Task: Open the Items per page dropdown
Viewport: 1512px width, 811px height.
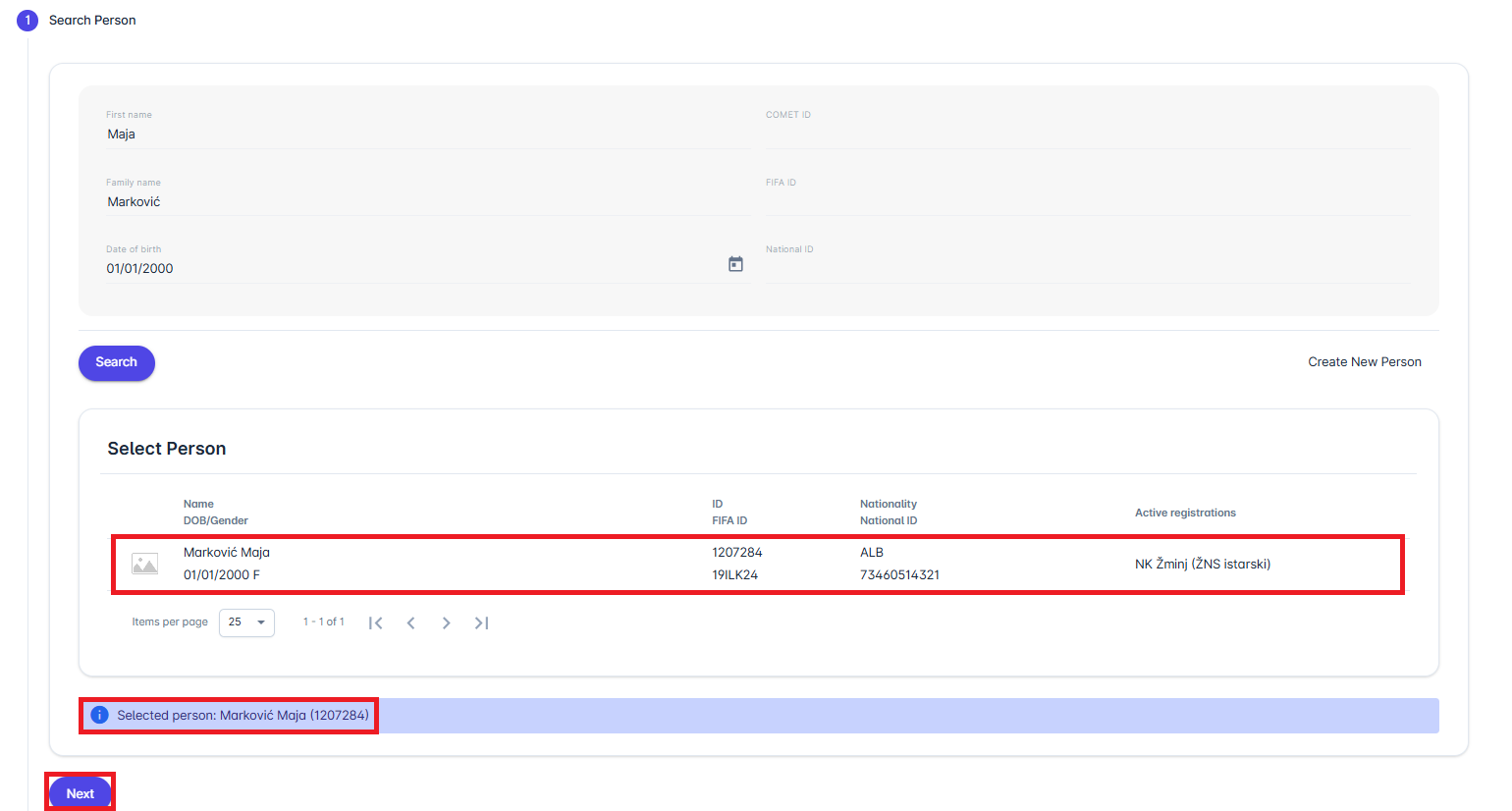Action: coord(246,622)
